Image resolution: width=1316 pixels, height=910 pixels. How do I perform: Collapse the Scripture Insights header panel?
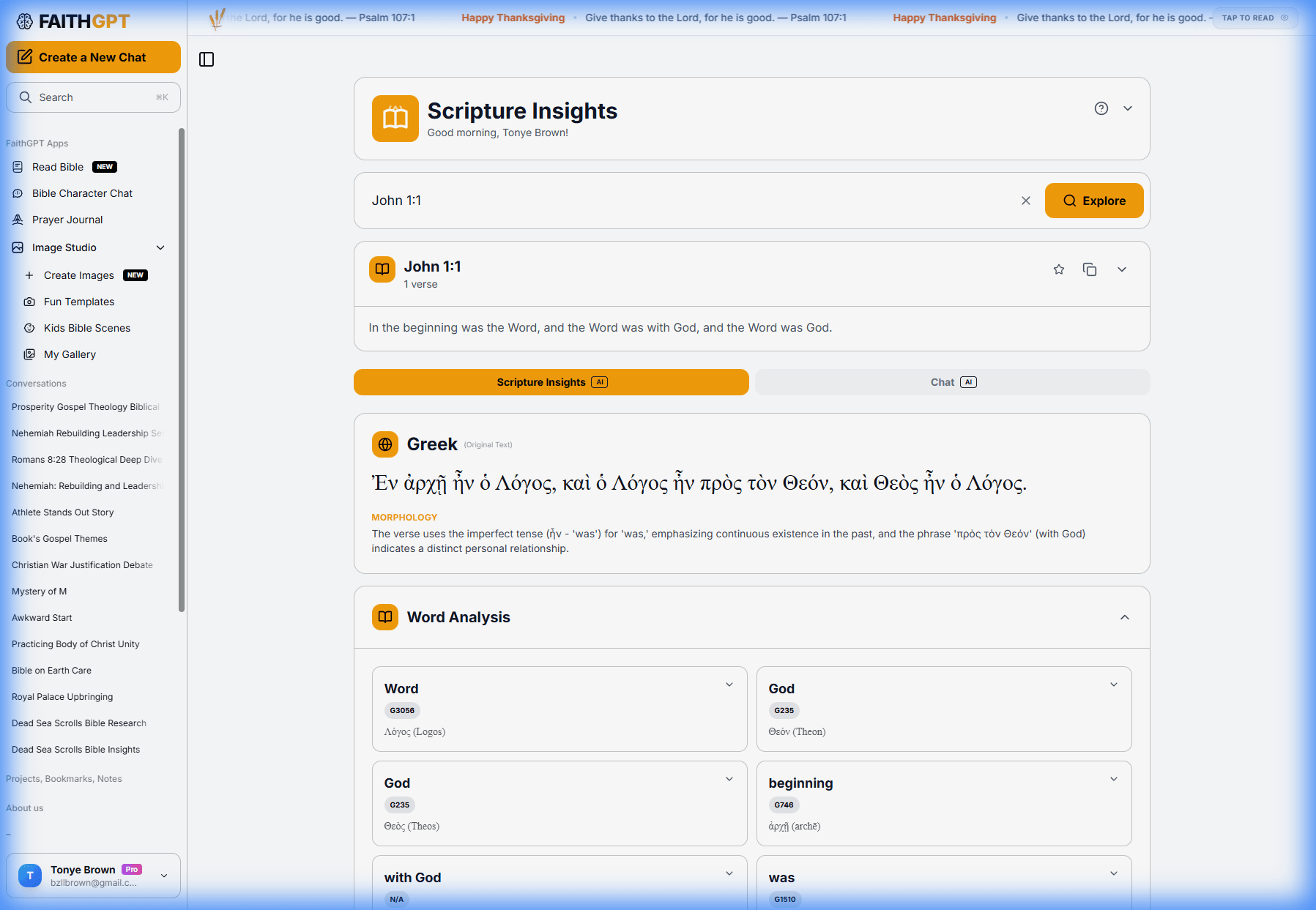(1128, 108)
